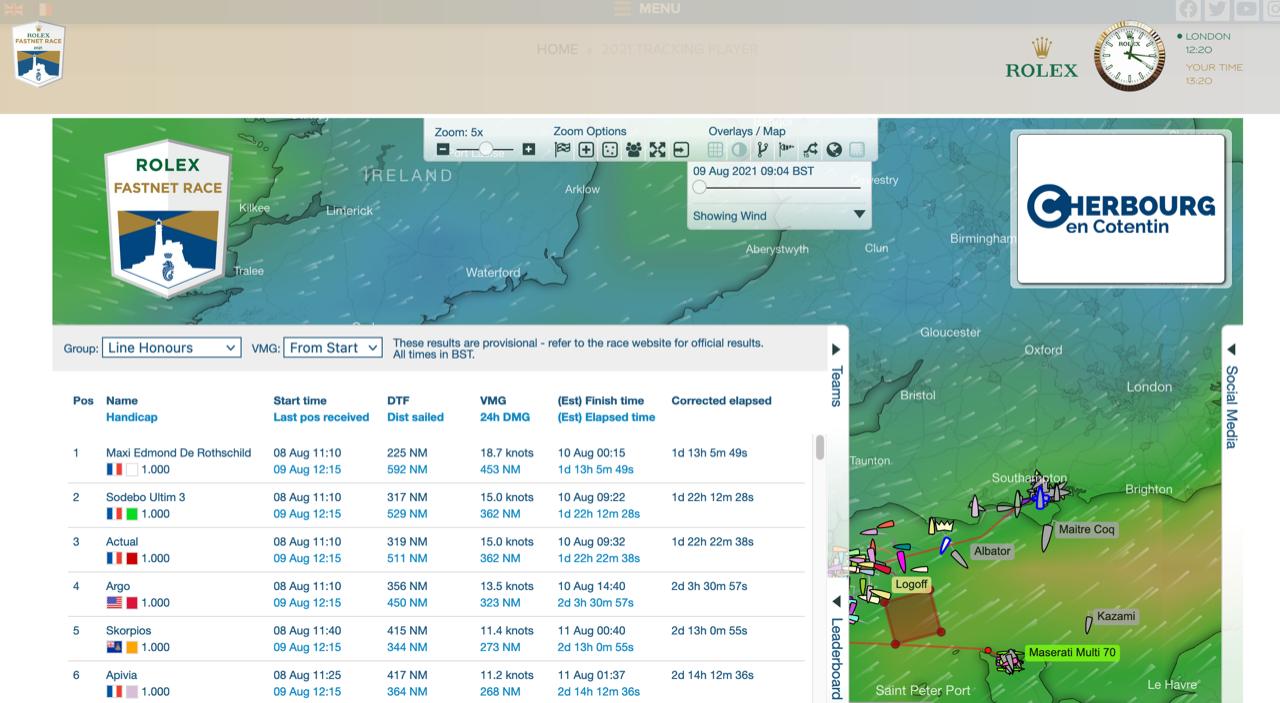
Task: Select the chequered flag zoom option
Action: pos(563,150)
